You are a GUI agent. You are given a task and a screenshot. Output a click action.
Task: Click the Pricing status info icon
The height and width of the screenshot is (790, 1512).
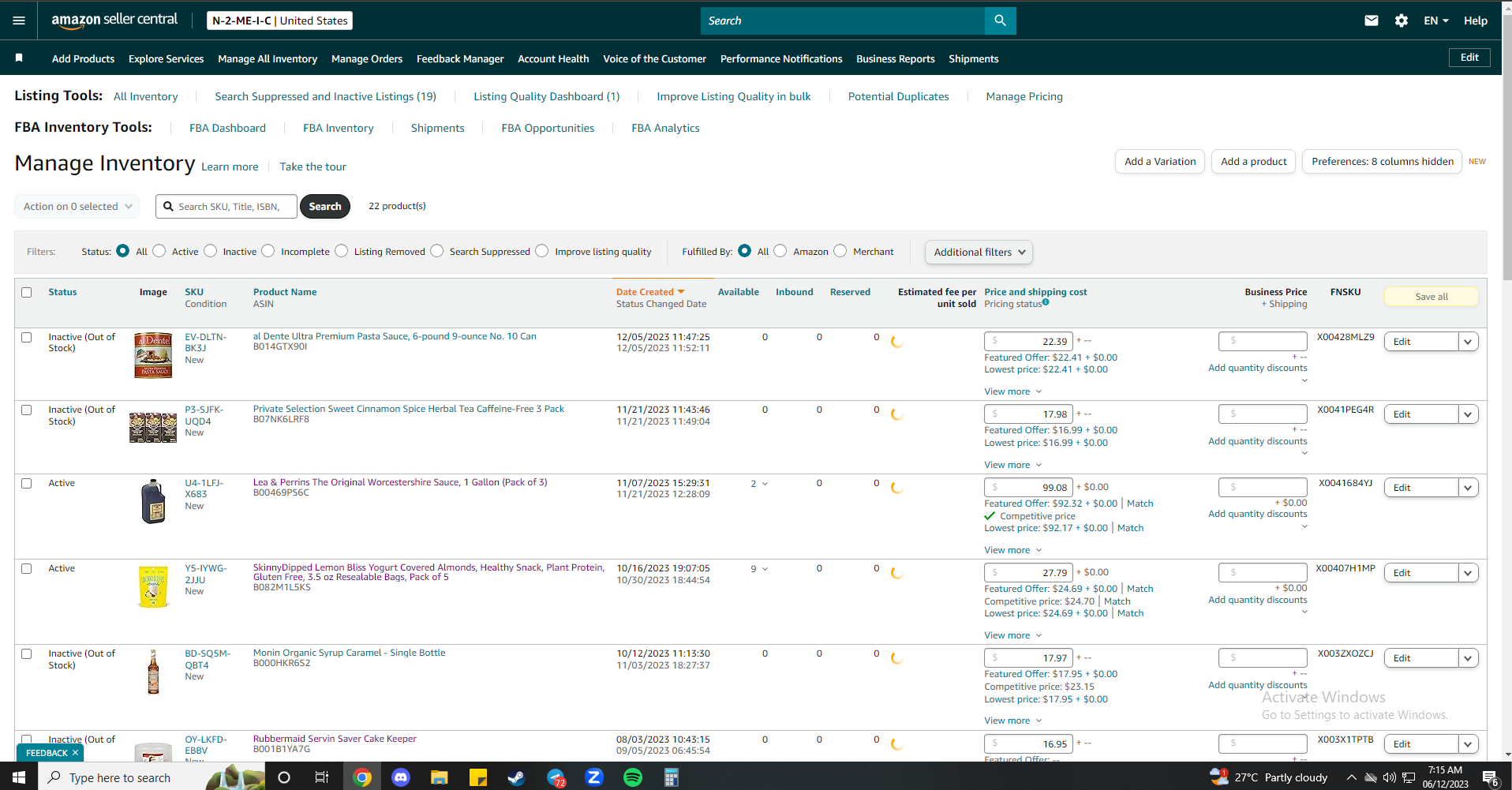click(x=1046, y=302)
